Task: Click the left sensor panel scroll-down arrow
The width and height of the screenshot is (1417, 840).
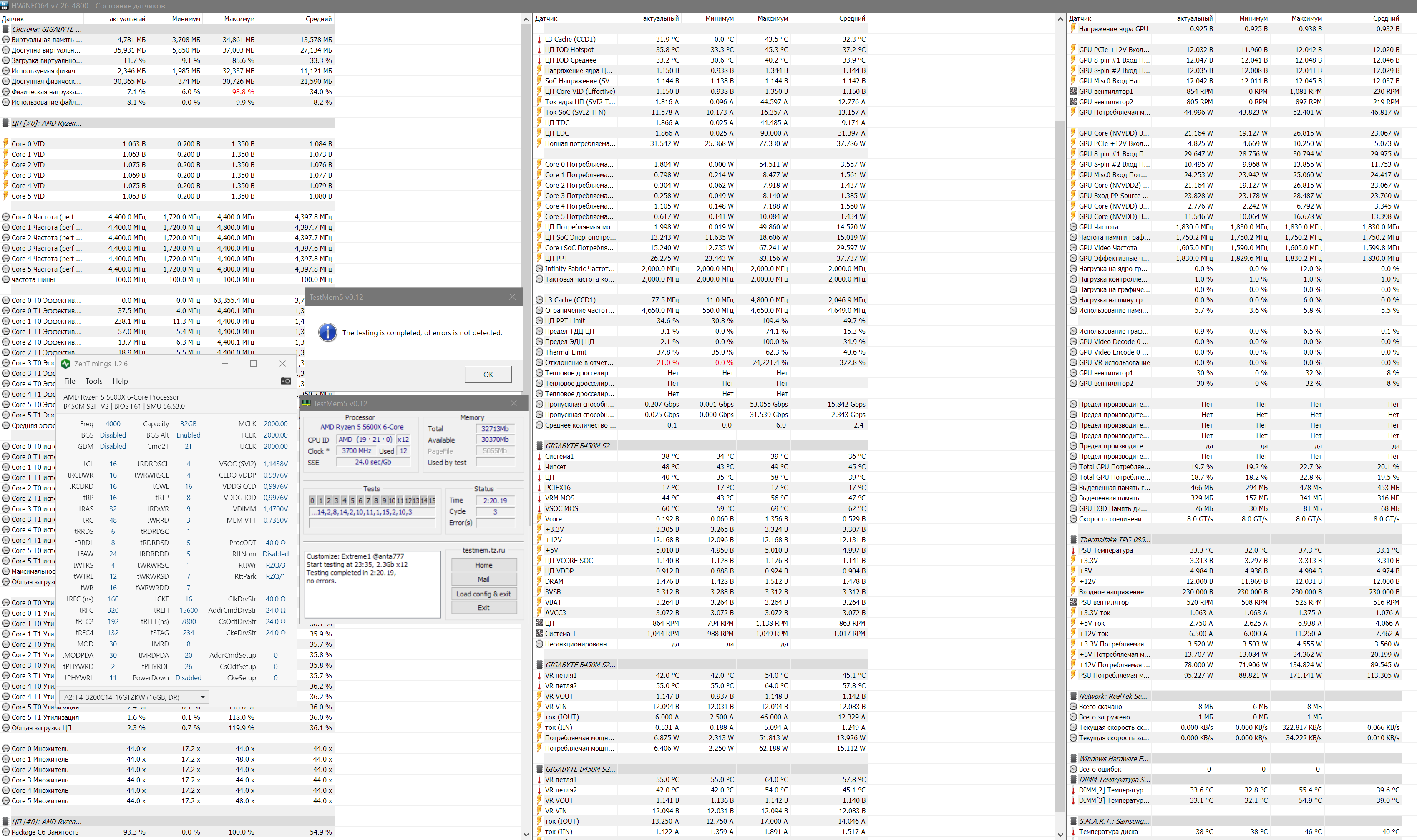Action: [x=526, y=834]
